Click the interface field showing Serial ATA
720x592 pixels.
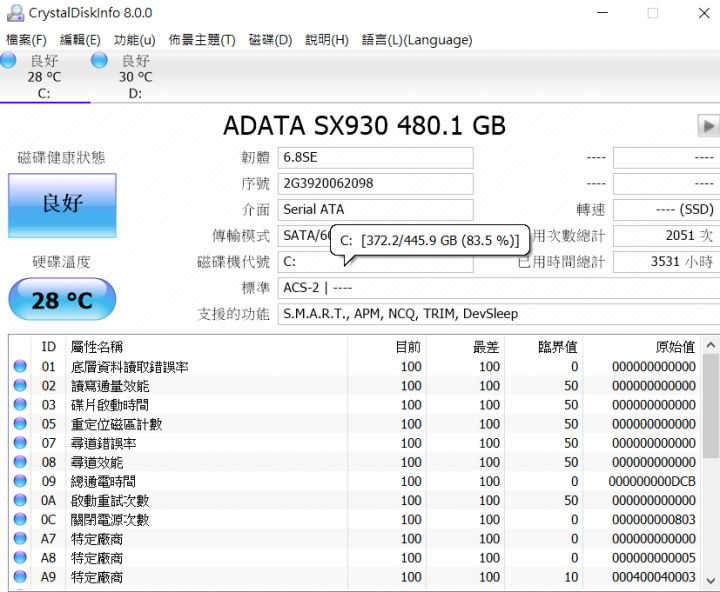376,209
